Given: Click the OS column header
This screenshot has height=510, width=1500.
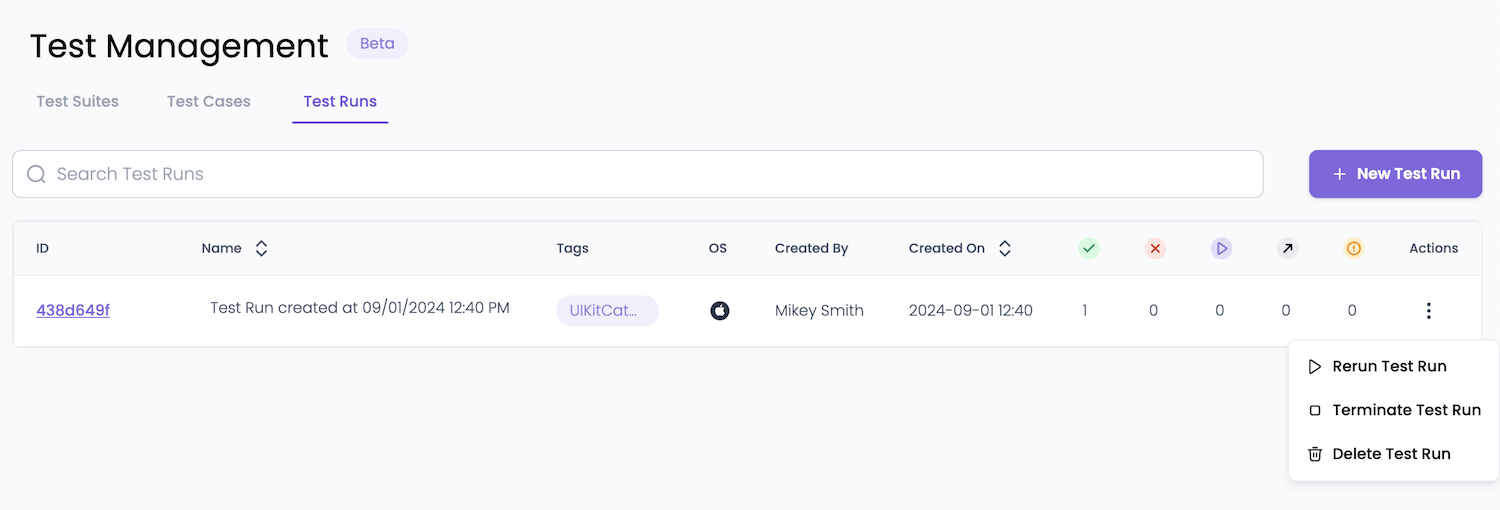Looking at the screenshot, I should [718, 248].
